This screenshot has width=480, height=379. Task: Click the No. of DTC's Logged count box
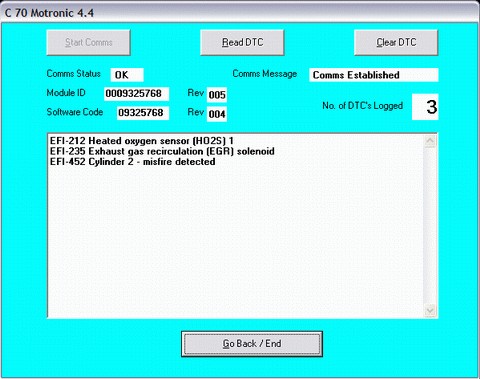point(425,107)
